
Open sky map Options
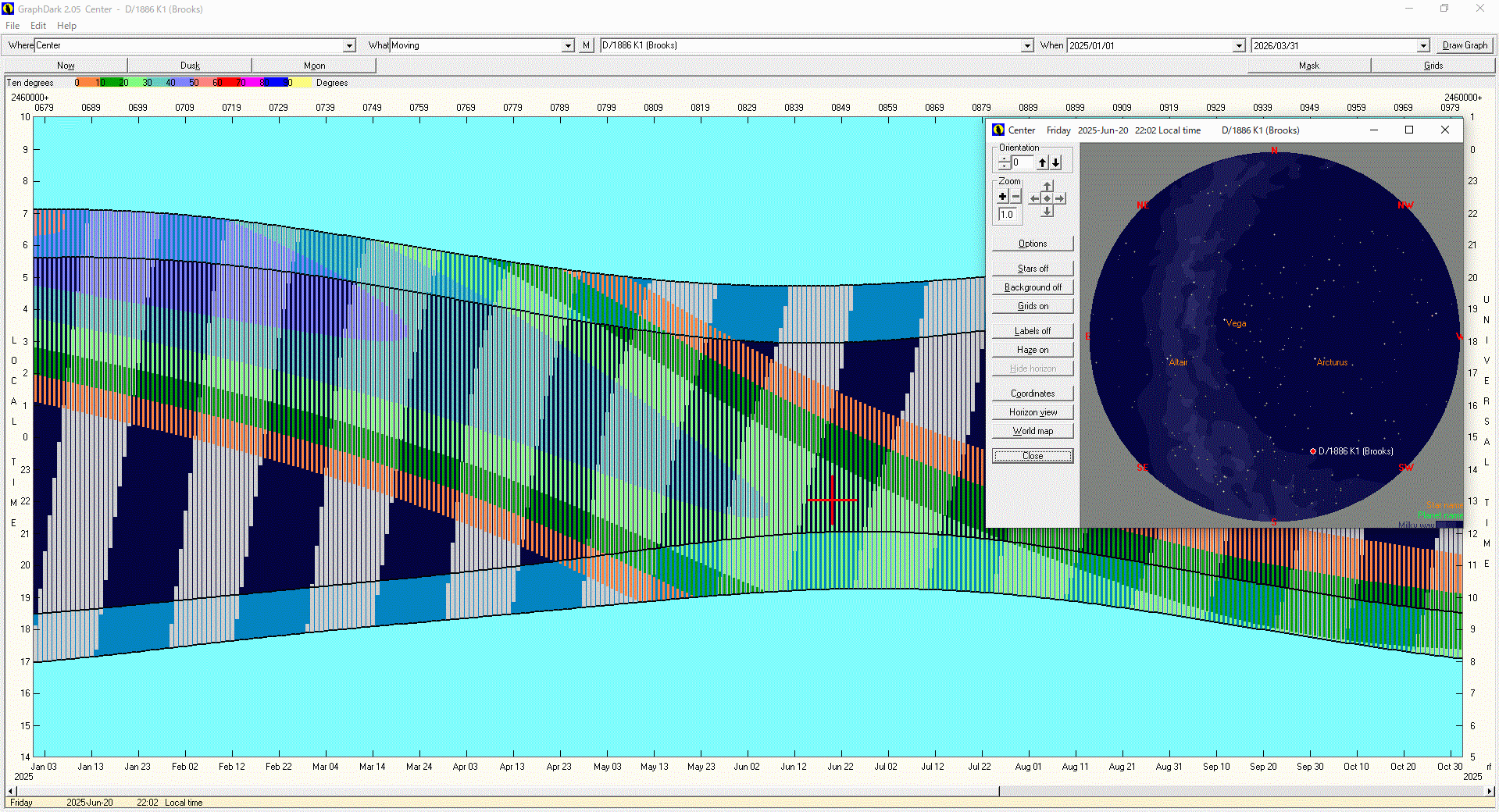tap(1033, 243)
